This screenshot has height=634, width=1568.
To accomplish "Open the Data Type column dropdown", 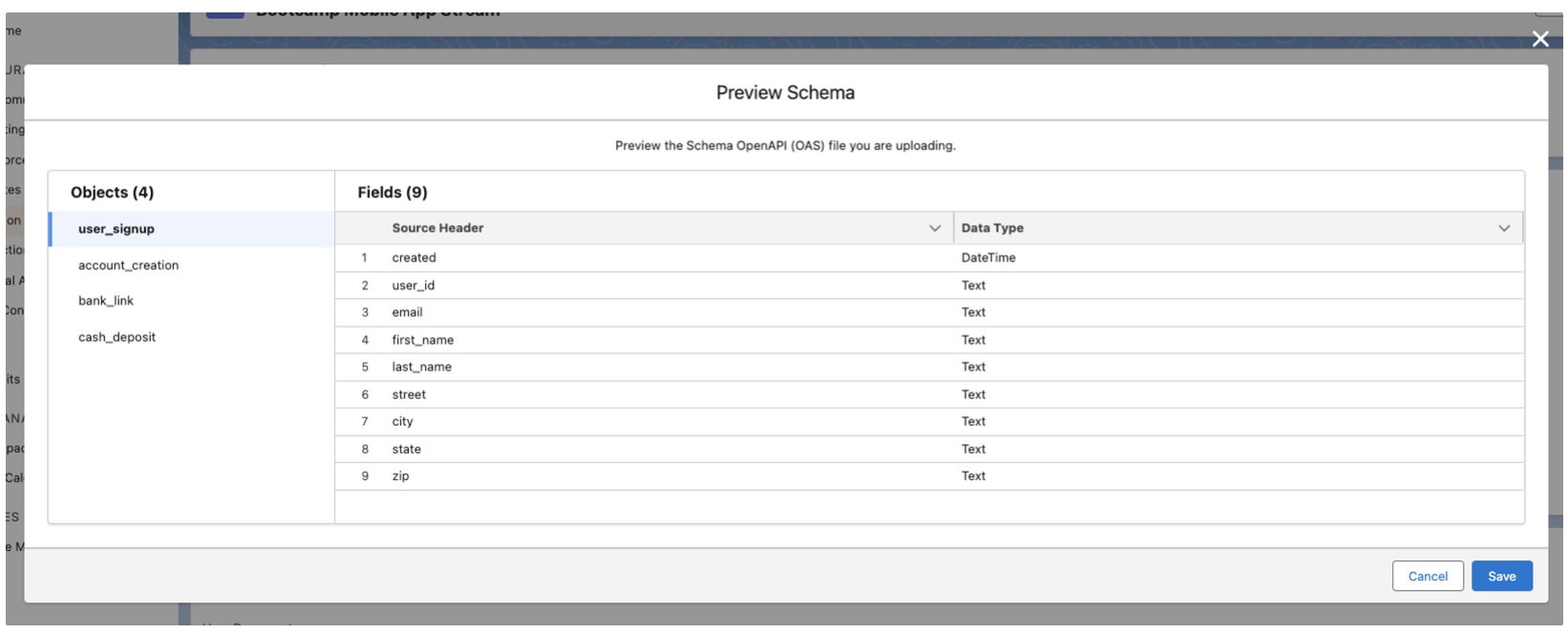I will point(1503,227).
